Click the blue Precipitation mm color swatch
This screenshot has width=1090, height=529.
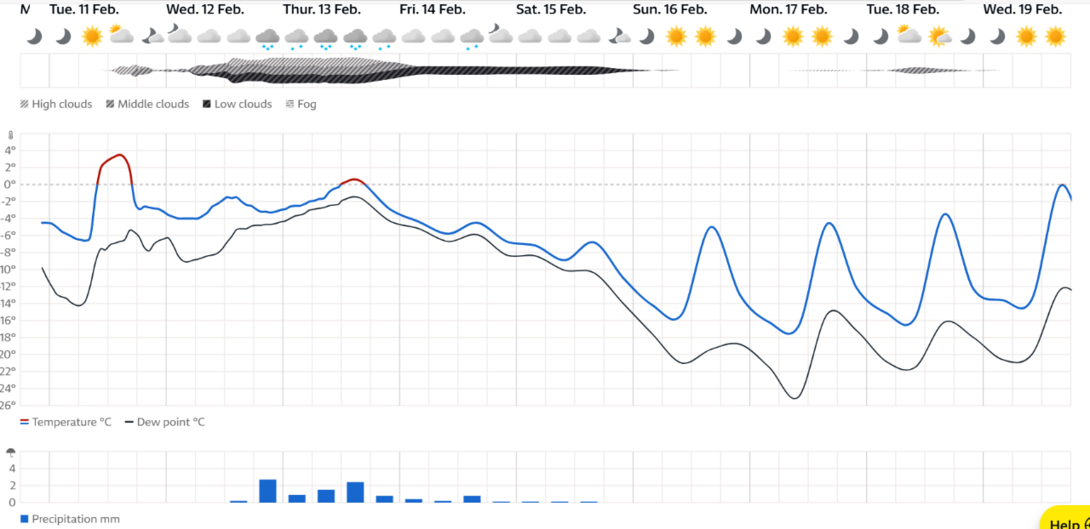click(x=25, y=519)
